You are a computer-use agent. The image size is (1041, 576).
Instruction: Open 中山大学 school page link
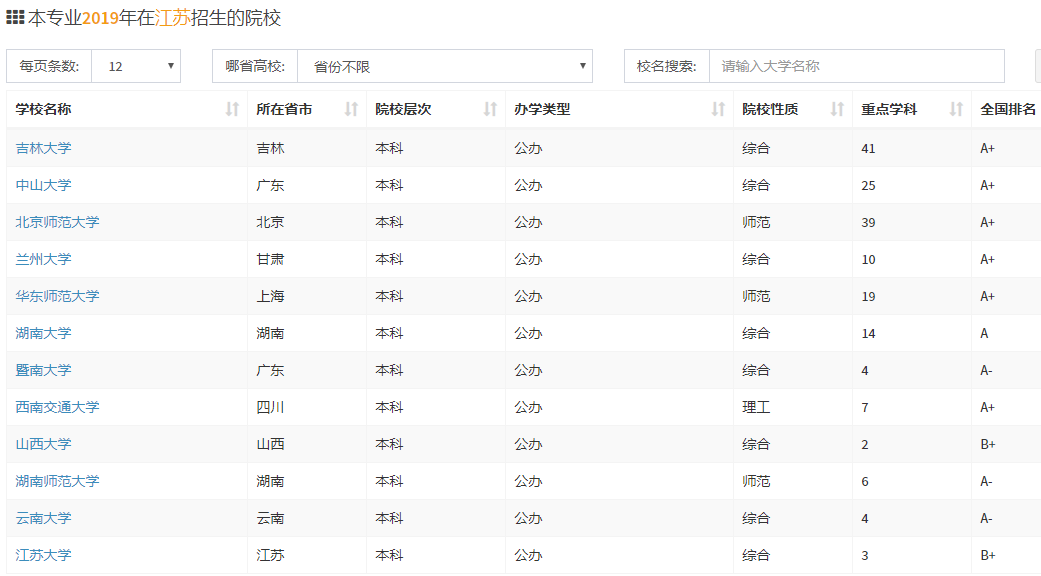click(x=44, y=185)
